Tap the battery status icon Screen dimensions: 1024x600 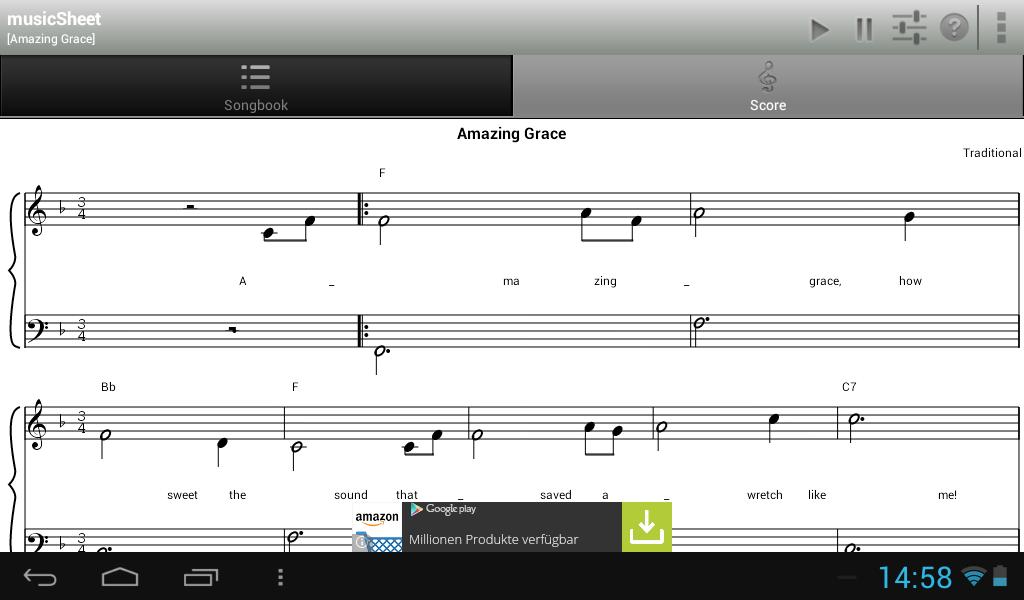(x=1000, y=576)
